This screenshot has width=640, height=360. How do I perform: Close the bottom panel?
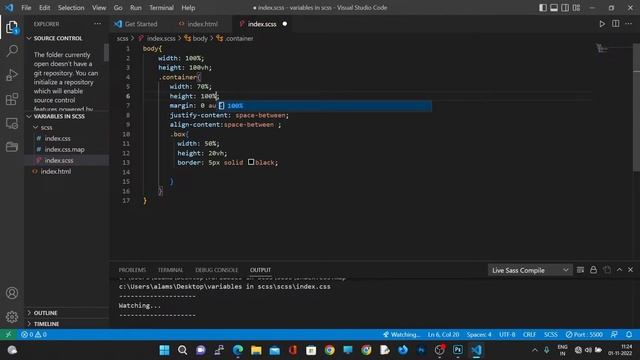[x=631, y=270]
